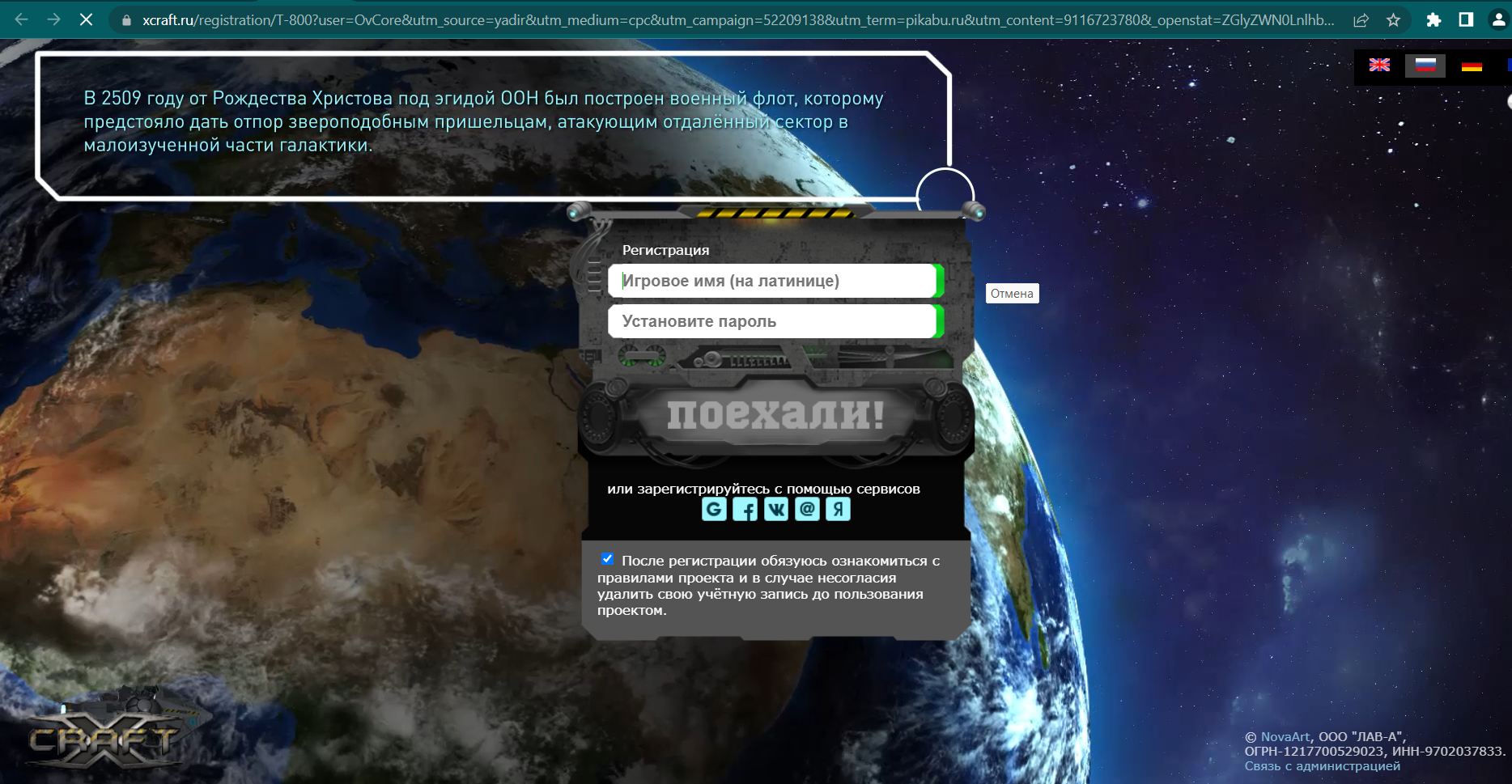The height and width of the screenshot is (784, 1512).
Task: Click the Отмена cancel button
Action: pyautogui.click(x=1012, y=294)
